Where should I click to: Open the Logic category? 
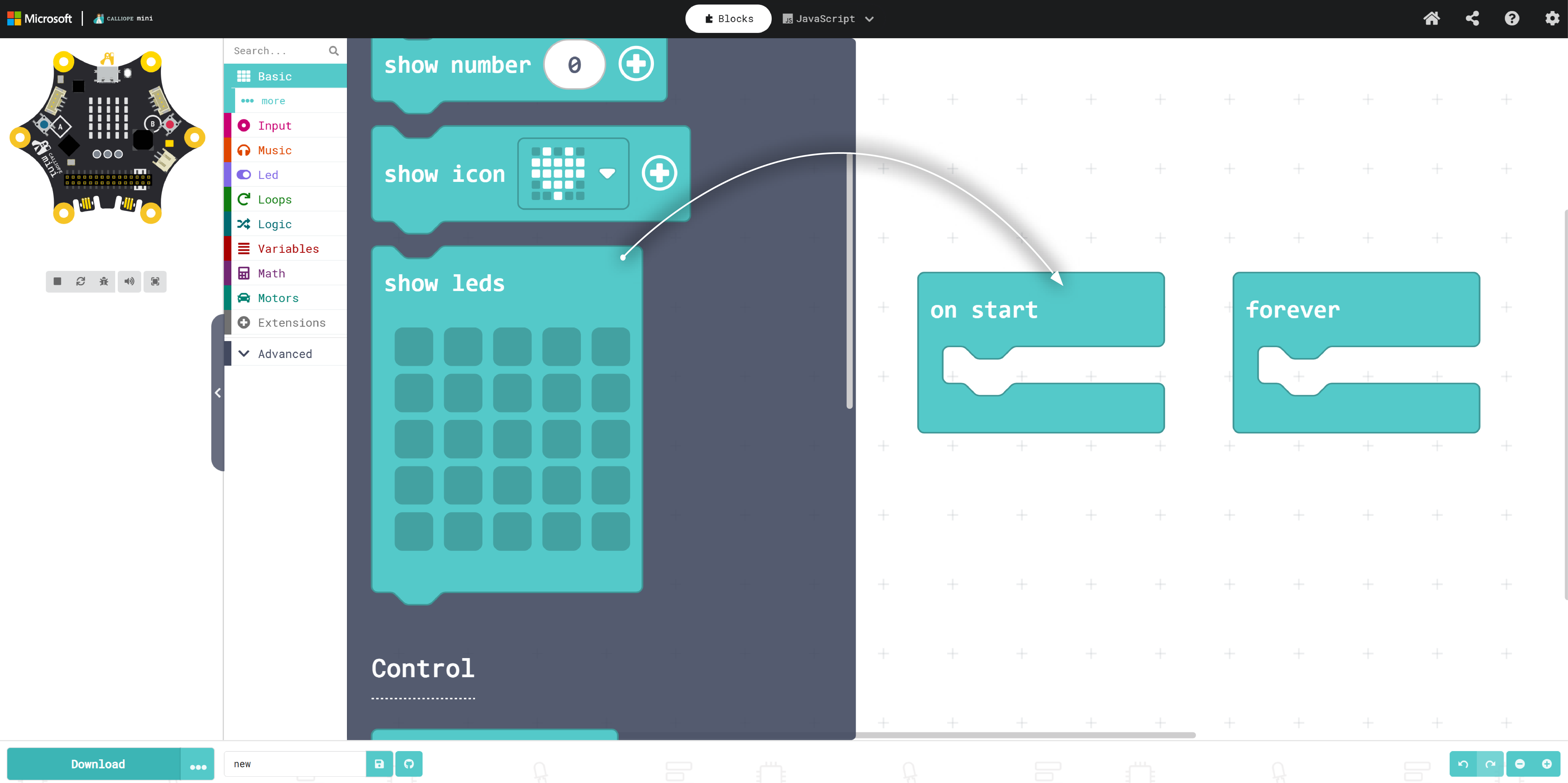tap(286, 224)
